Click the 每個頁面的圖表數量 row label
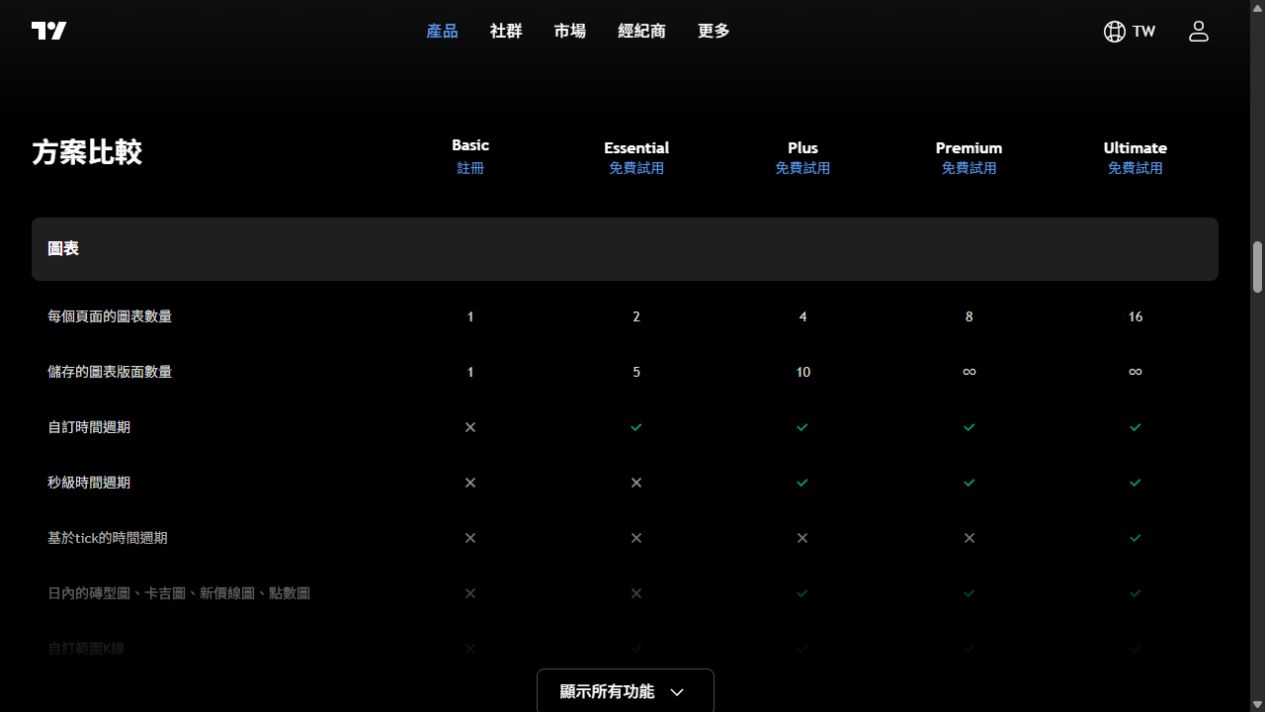The height and width of the screenshot is (712, 1265). 110,316
